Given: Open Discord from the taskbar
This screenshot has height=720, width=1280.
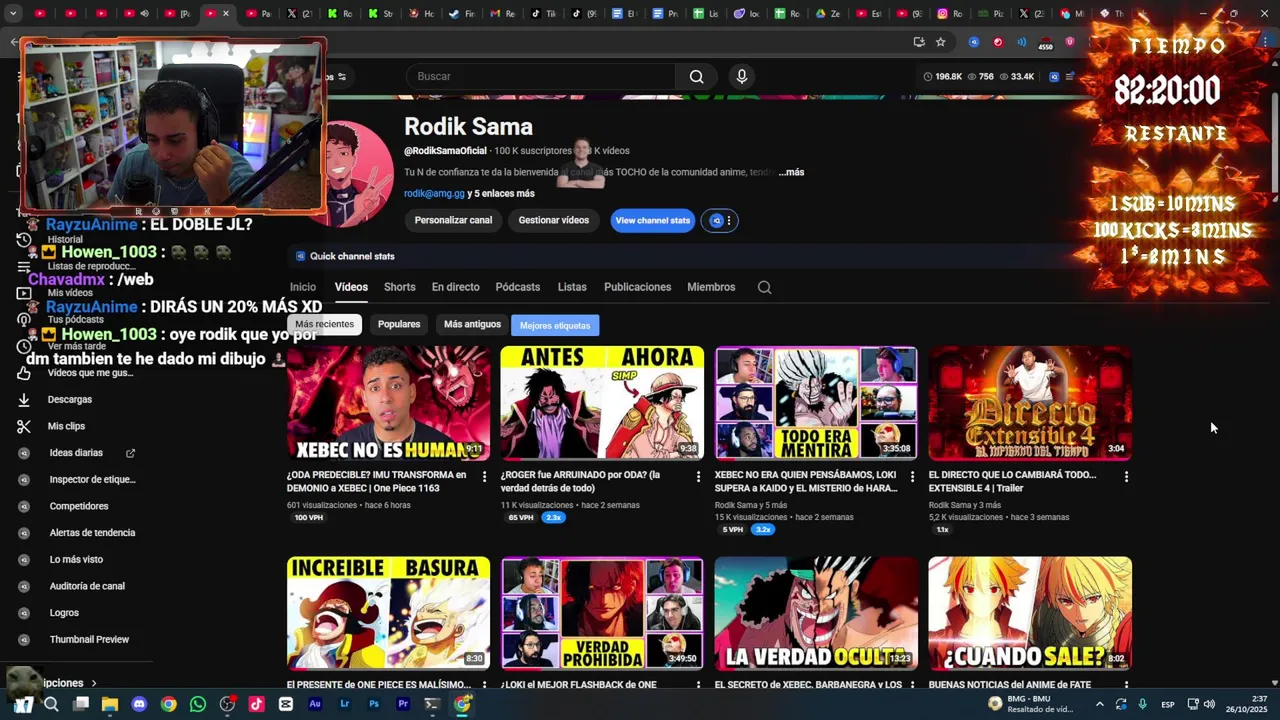Looking at the screenshot, I should (139, 704).
